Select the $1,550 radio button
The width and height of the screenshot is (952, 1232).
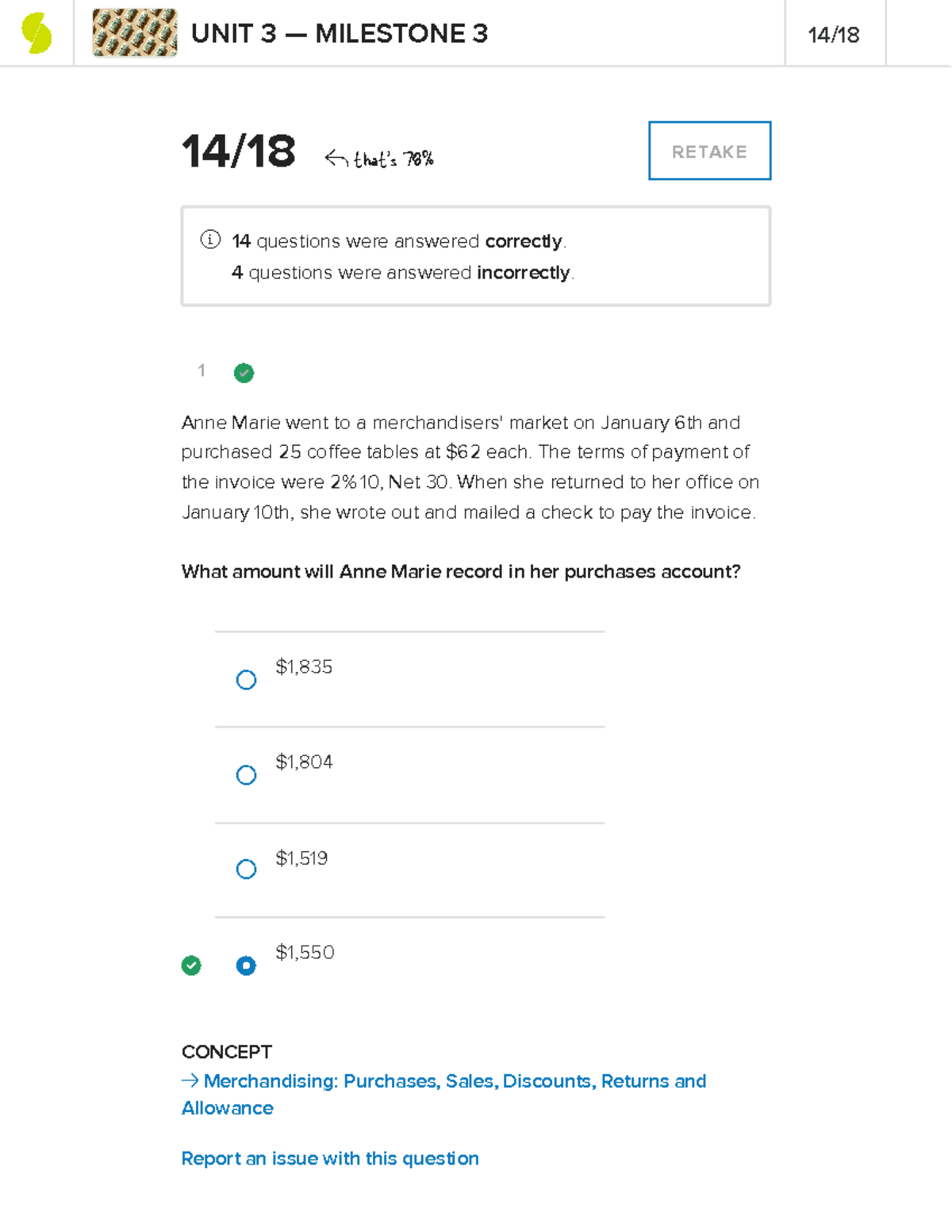(x=246, y=965)
